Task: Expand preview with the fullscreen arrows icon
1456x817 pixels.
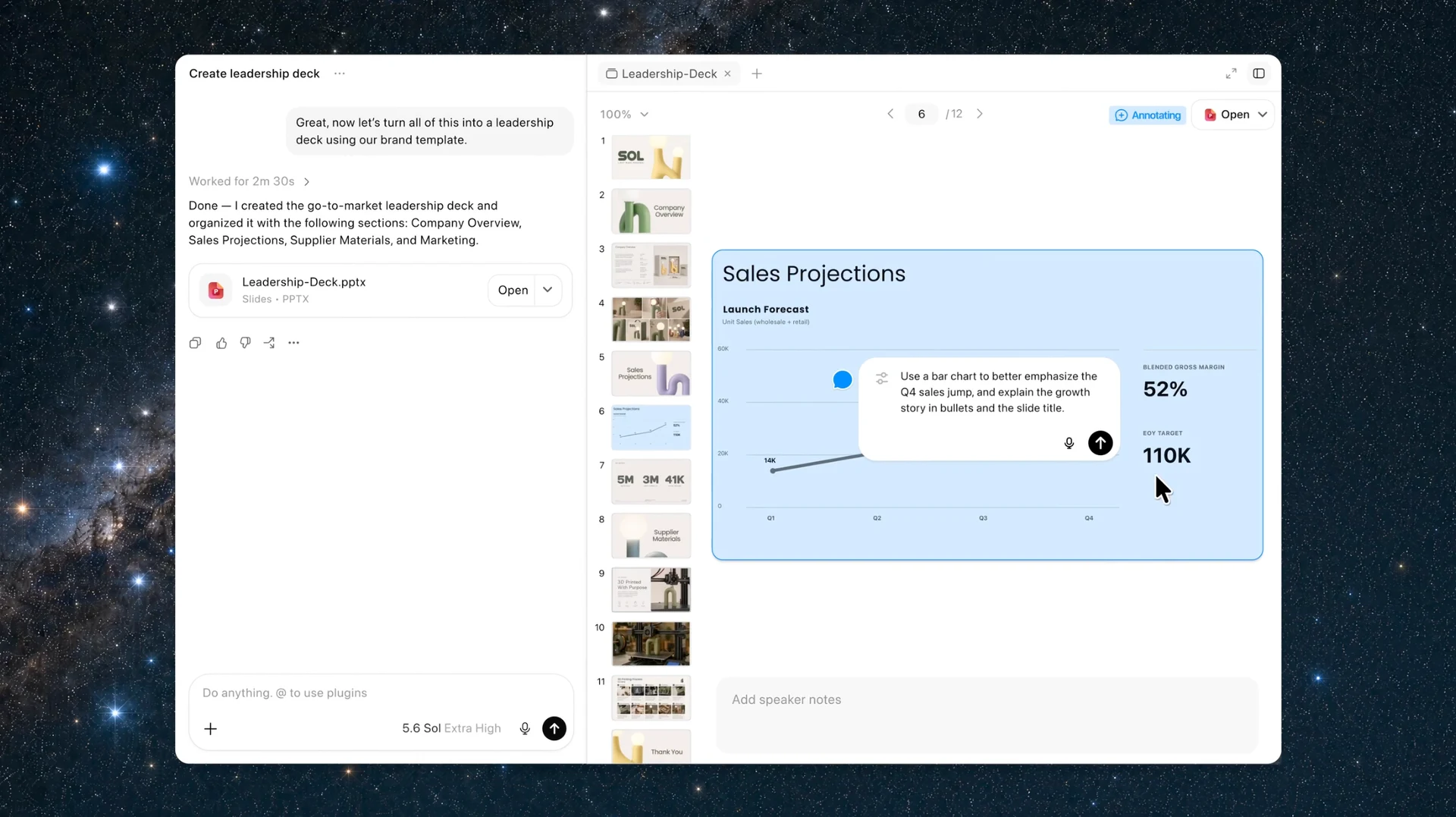Action: pos(1231,74)
